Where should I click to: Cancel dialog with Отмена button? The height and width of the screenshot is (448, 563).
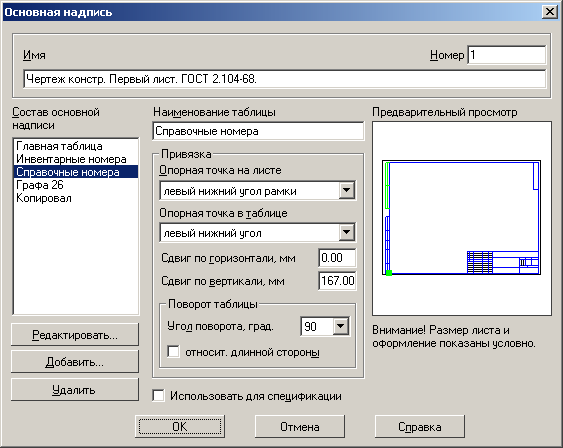click(x=300, y=426)
